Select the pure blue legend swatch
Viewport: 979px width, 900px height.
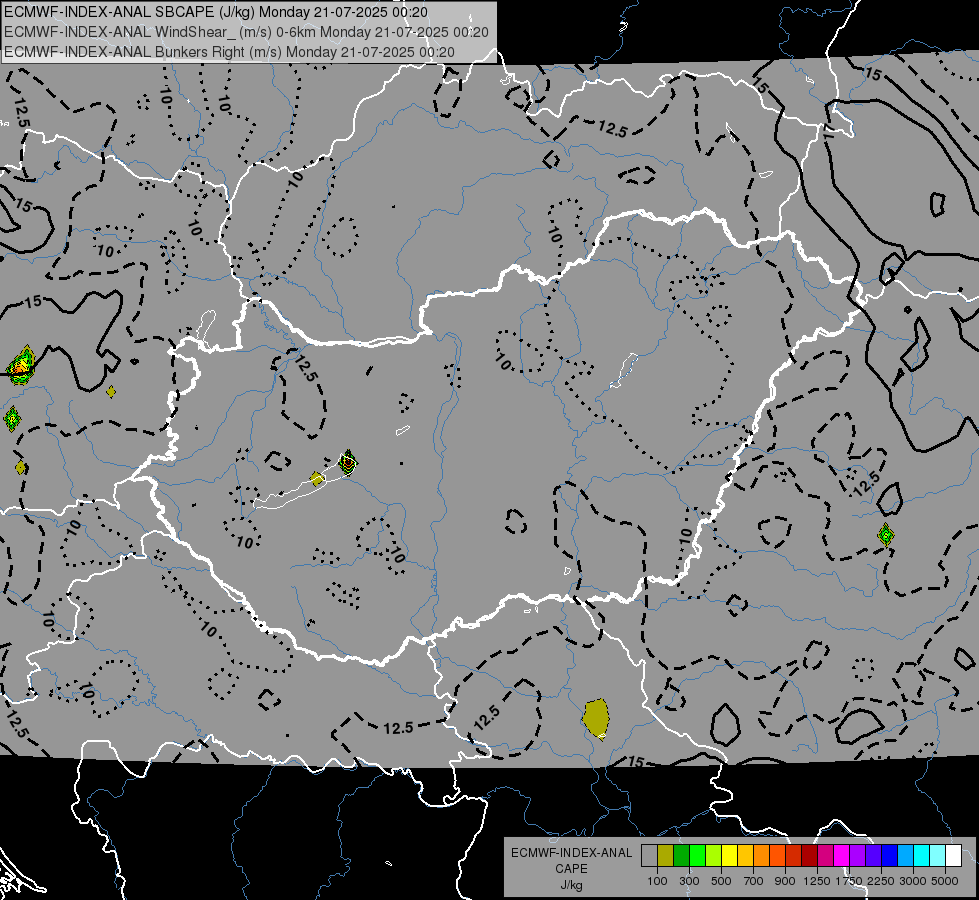pyautogui.click(x=889, y=856)
